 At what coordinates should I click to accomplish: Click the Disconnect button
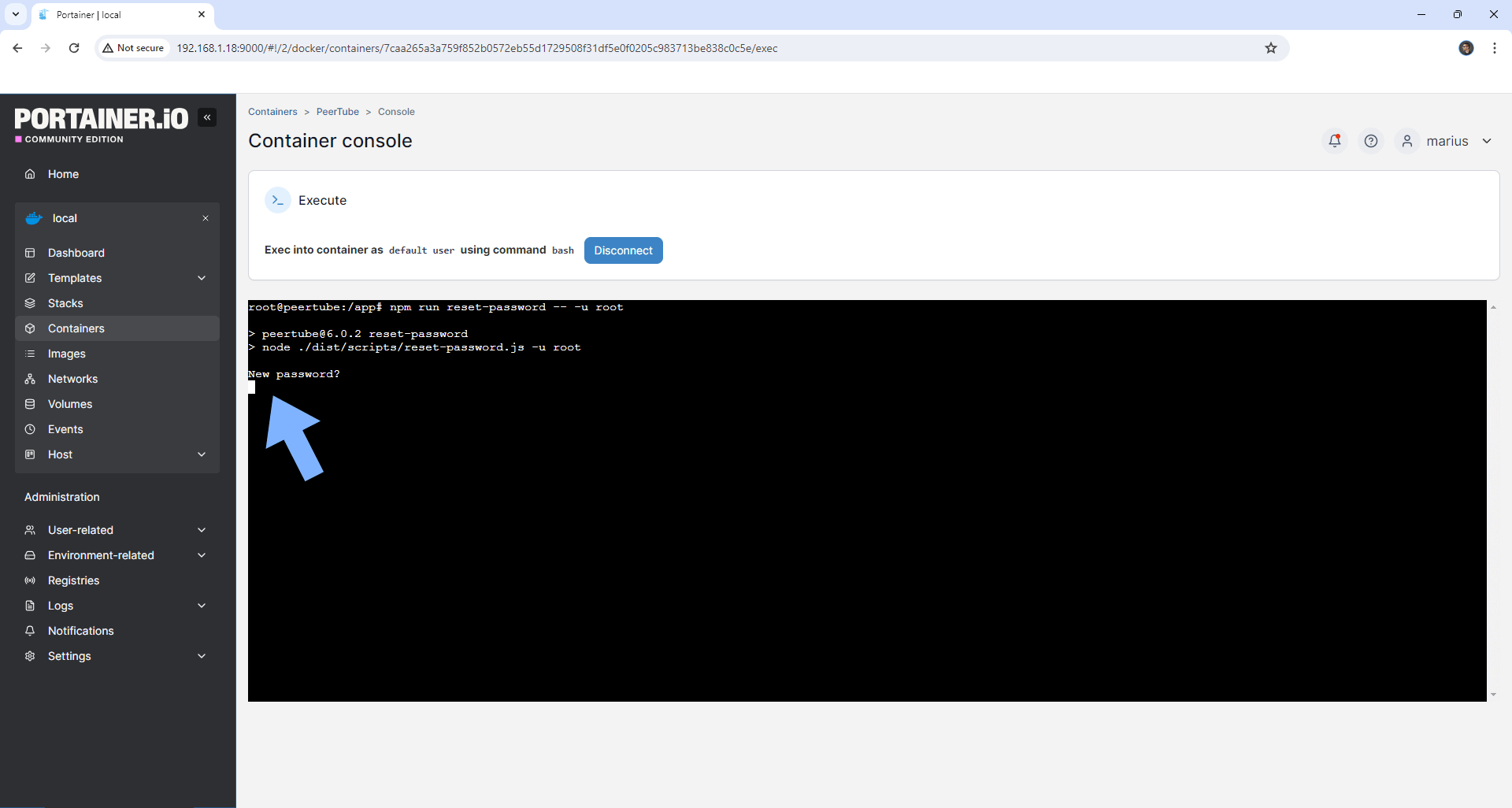click(x=623, y=250)
